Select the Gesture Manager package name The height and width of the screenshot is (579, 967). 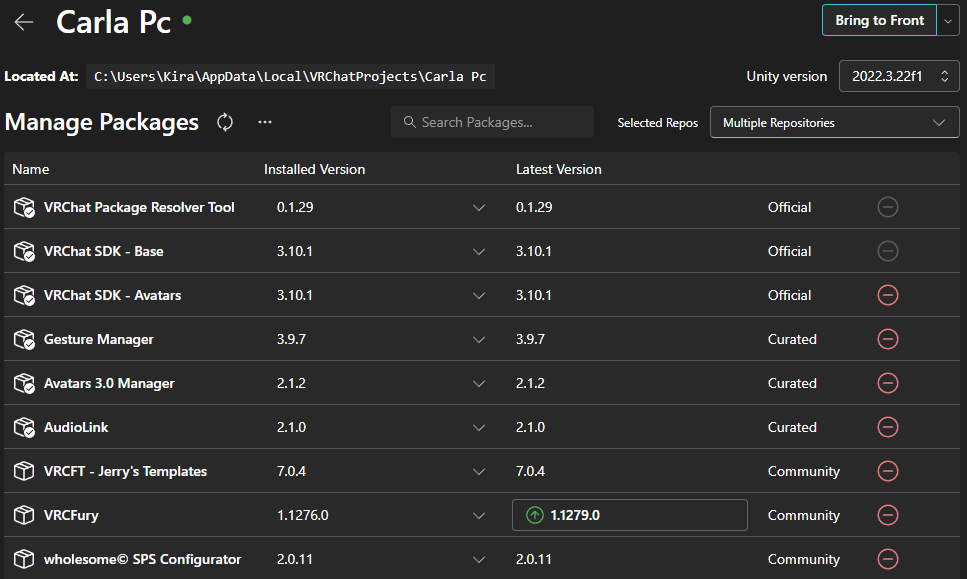point(99,339)
